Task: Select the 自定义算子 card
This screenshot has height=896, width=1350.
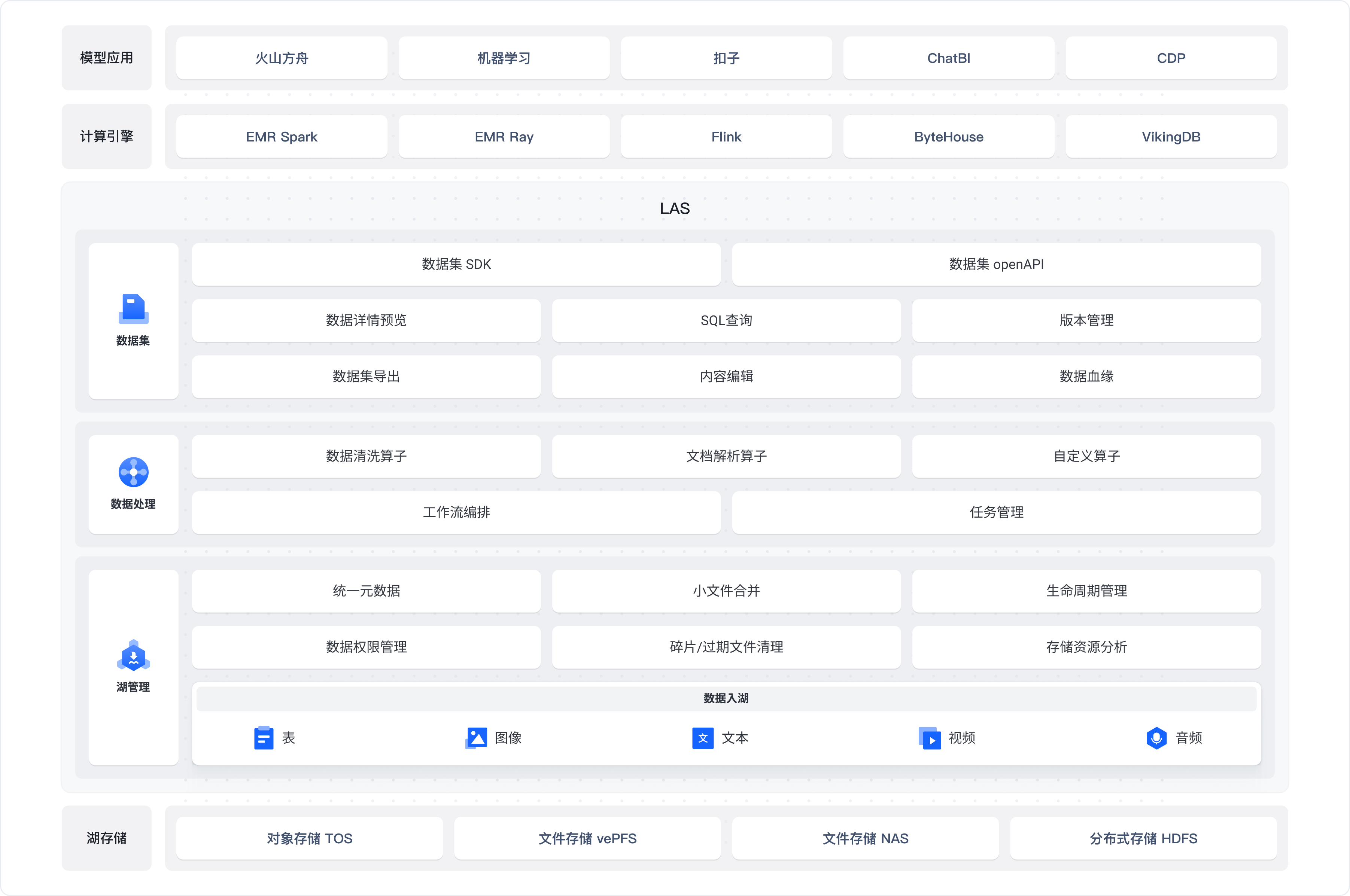Action: (1086, 456)
